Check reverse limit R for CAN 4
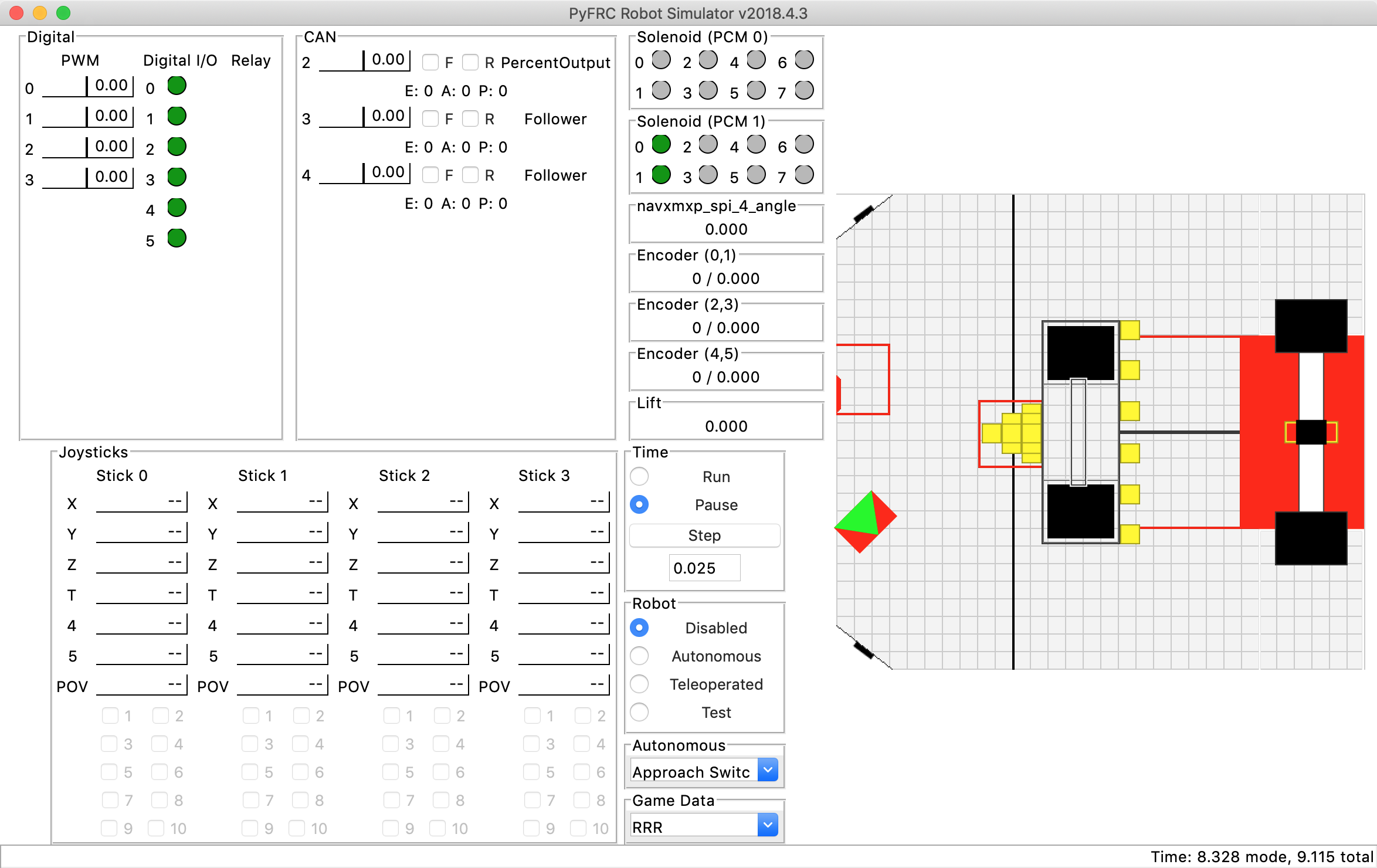The image size is (1377, 868). click(x=470, y=175)
